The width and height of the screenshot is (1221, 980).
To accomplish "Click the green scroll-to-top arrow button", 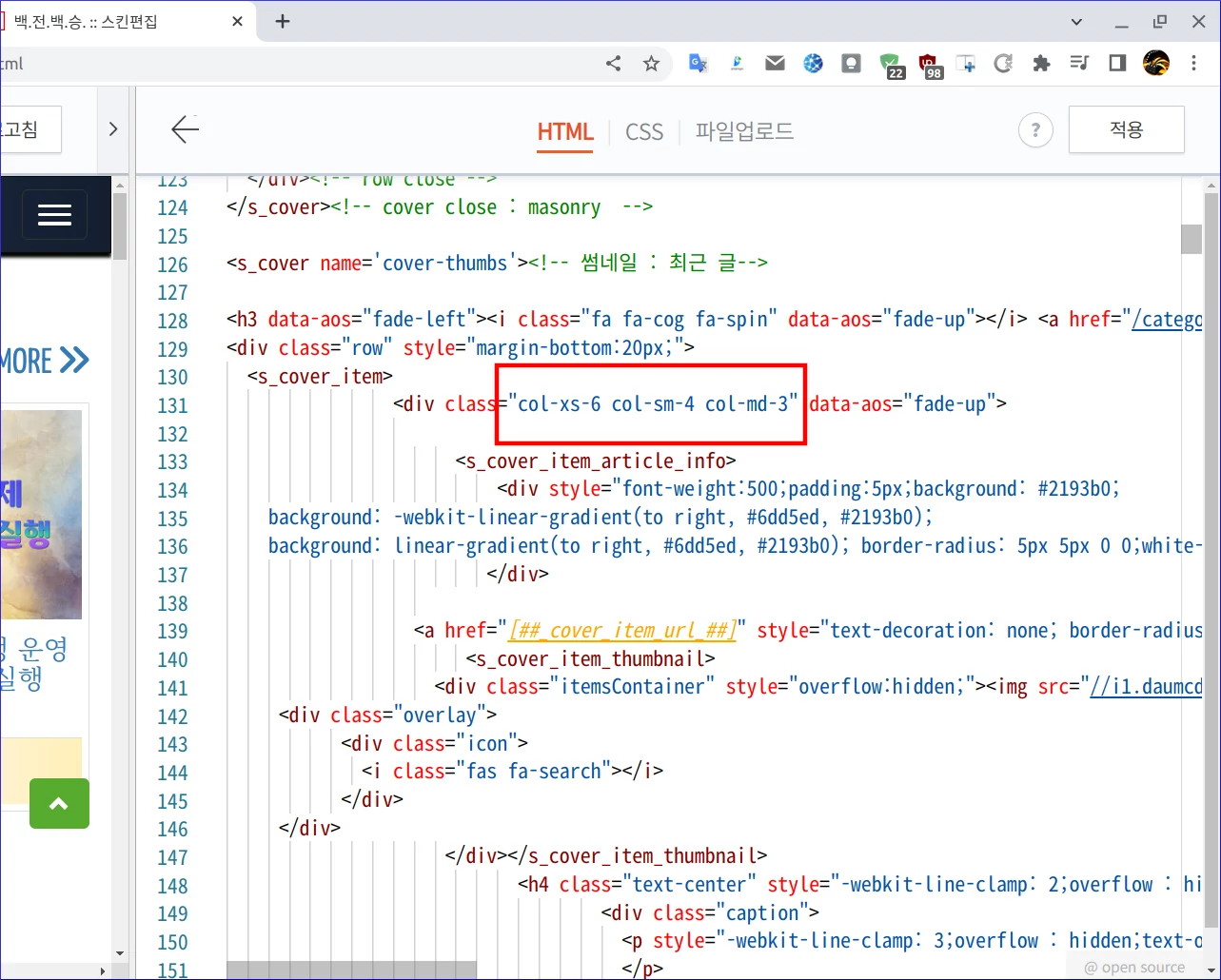I will coord(59,803).
